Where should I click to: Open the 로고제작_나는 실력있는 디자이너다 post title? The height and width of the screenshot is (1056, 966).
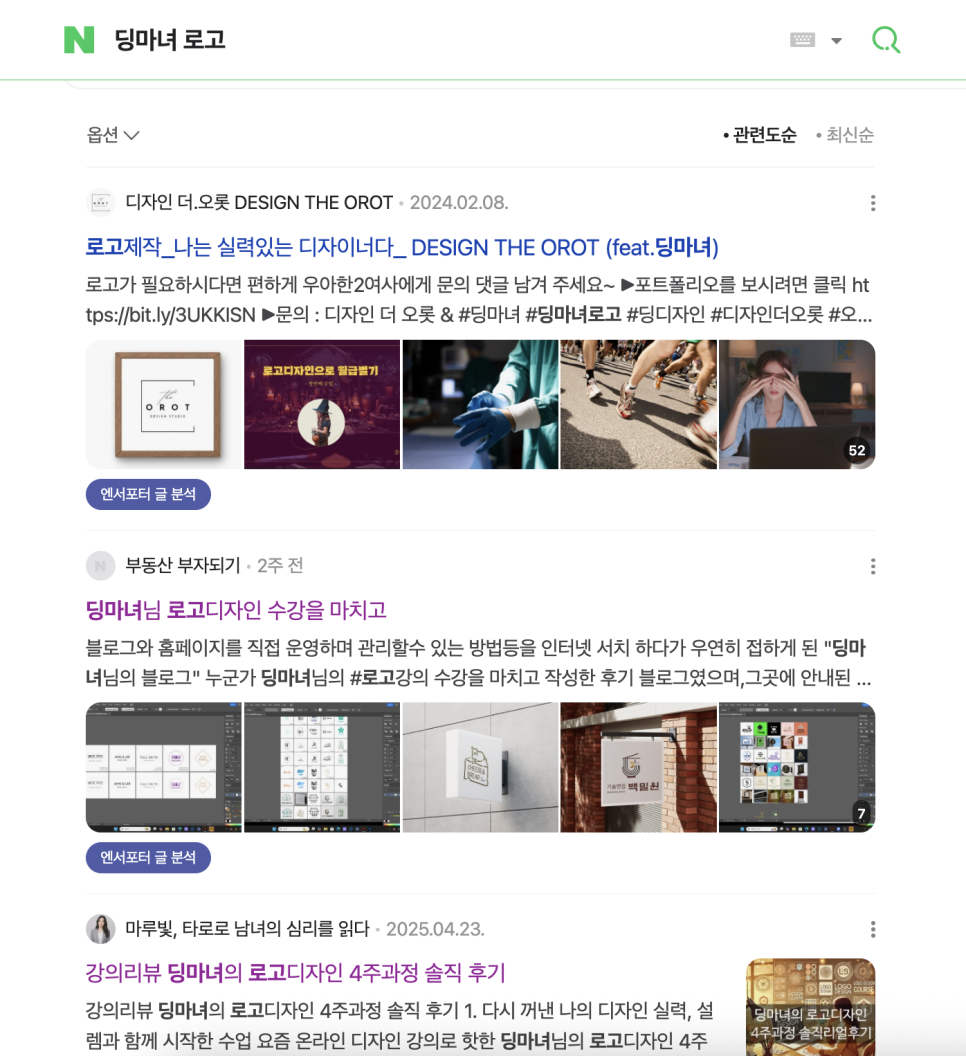402,247
